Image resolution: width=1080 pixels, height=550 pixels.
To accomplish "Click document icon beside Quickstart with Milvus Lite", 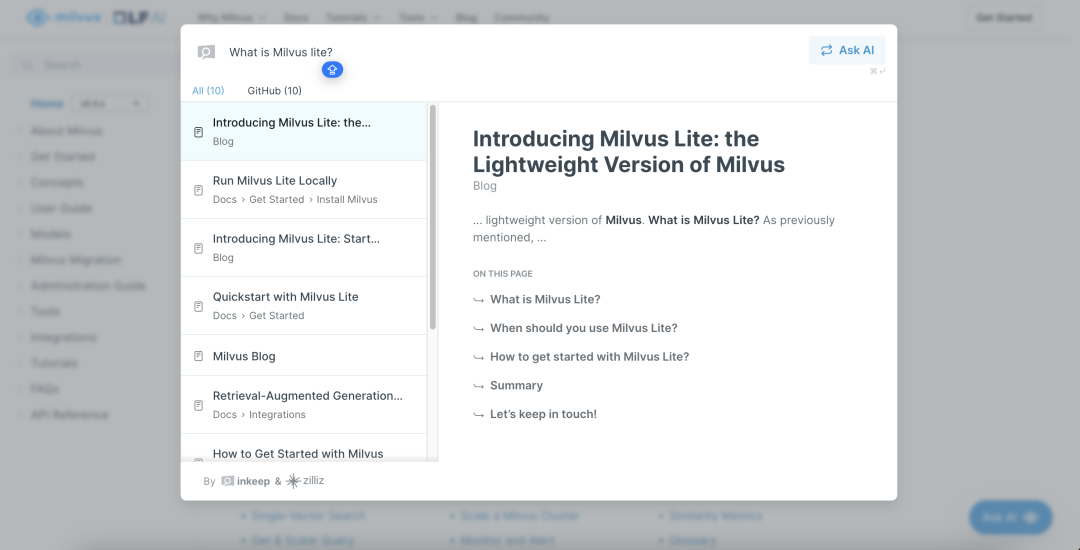I will coord(198,306).
